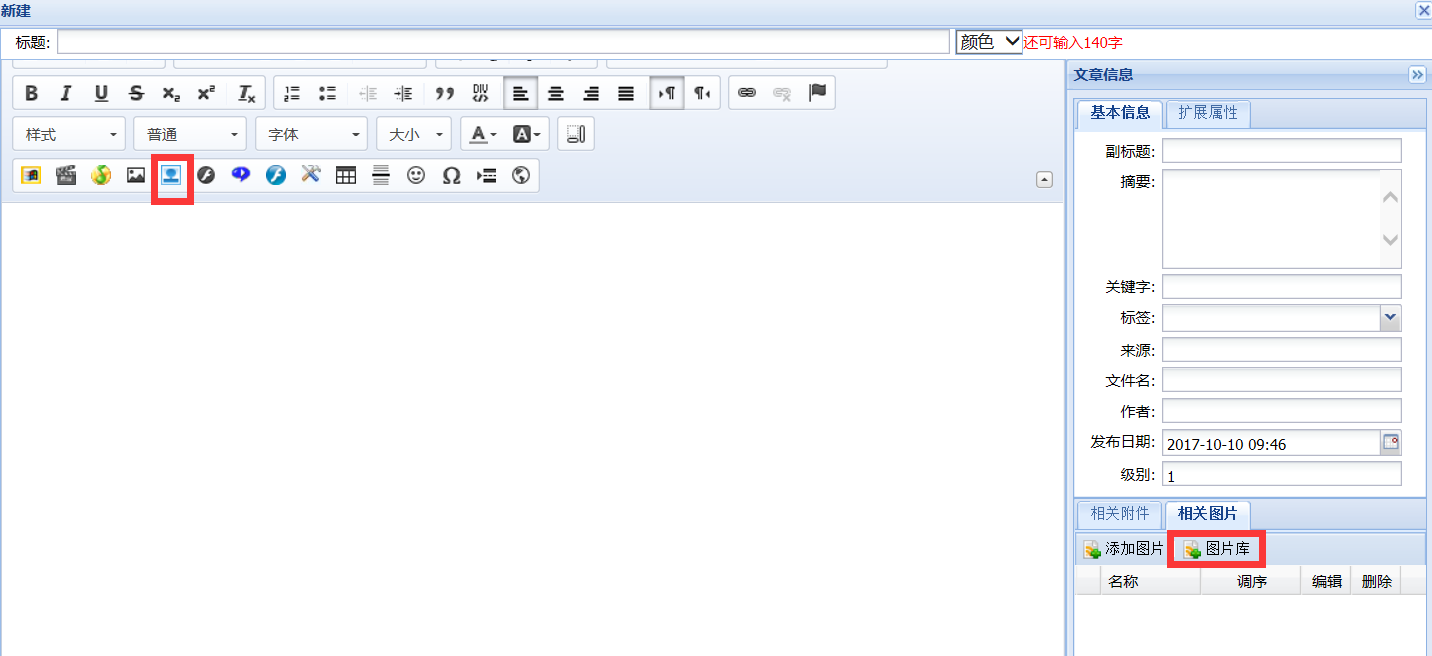1432x656 pixels.
Task: Increase paragraph indent
Action: click(403, 93)
